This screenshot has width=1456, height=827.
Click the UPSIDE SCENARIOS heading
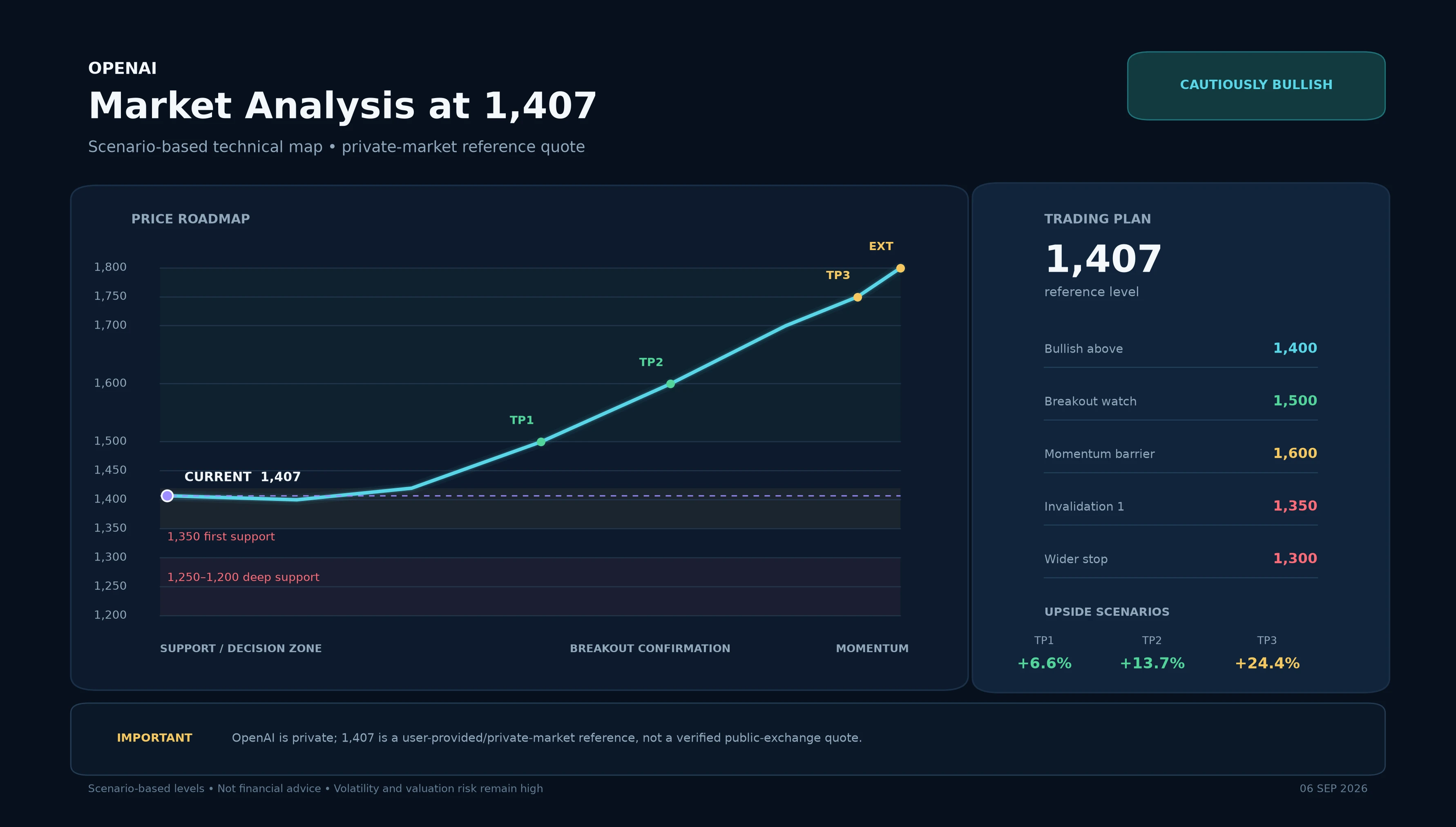tap(1107, 612)
